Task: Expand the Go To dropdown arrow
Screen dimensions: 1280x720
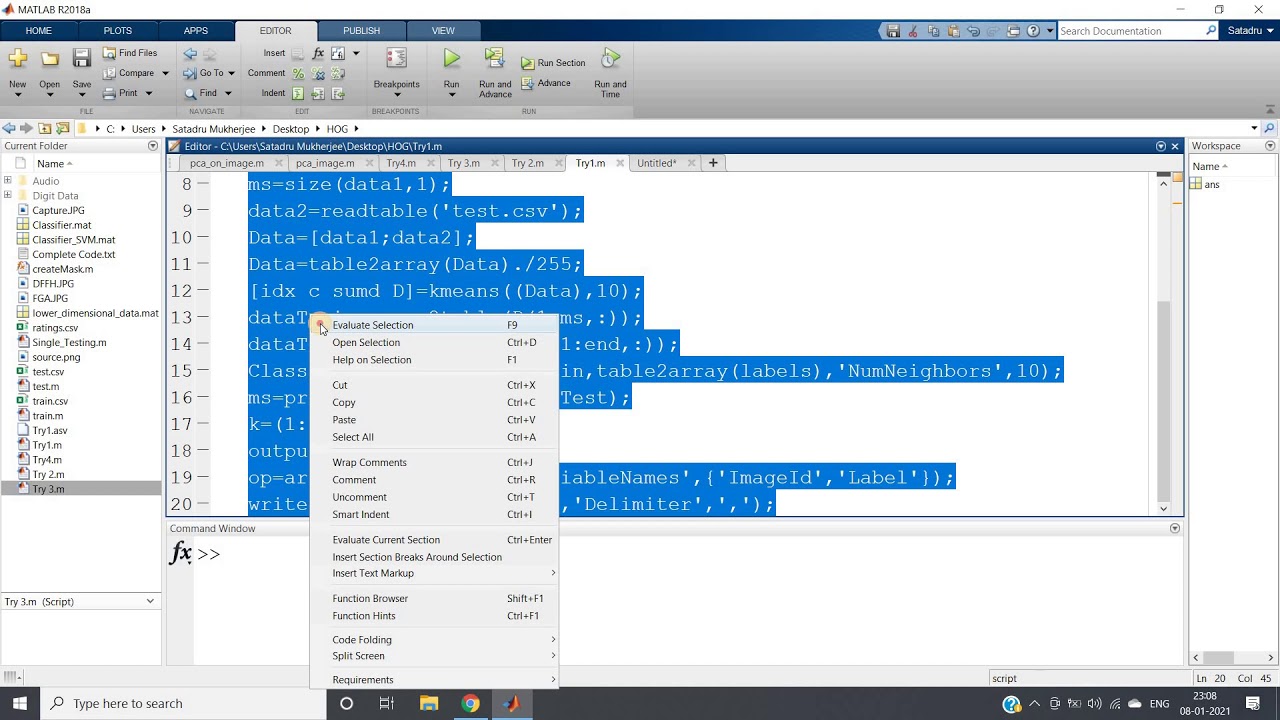Action: 231,73
